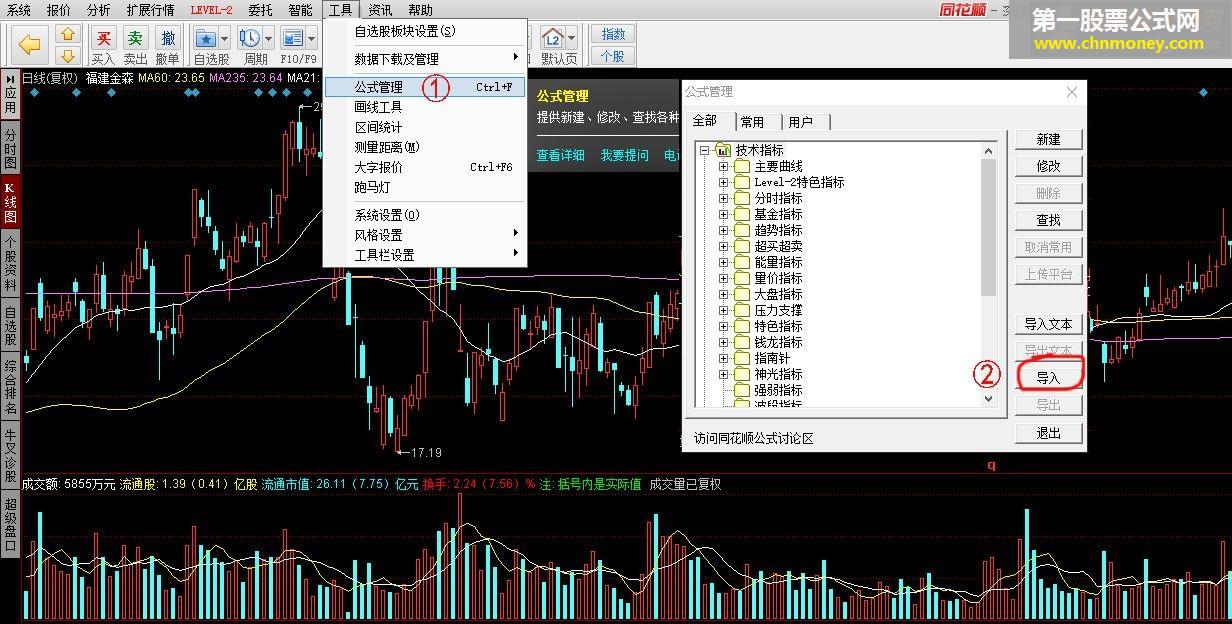Expand the 量价指标 tree node
Screen dimensions: 1232x624
click(x=724, y=278)
